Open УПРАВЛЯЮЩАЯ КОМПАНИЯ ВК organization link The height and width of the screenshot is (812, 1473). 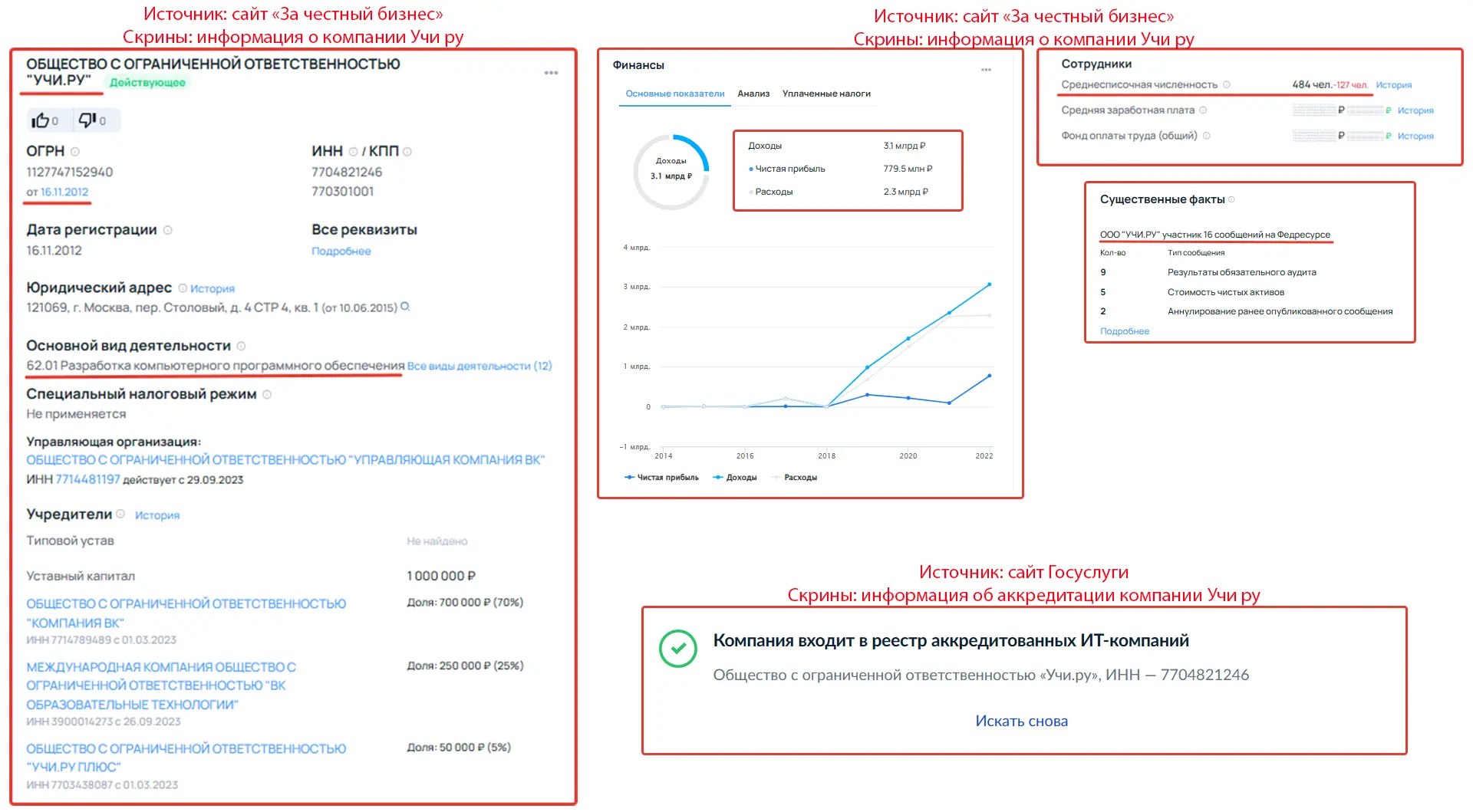[x=285, y=459]
